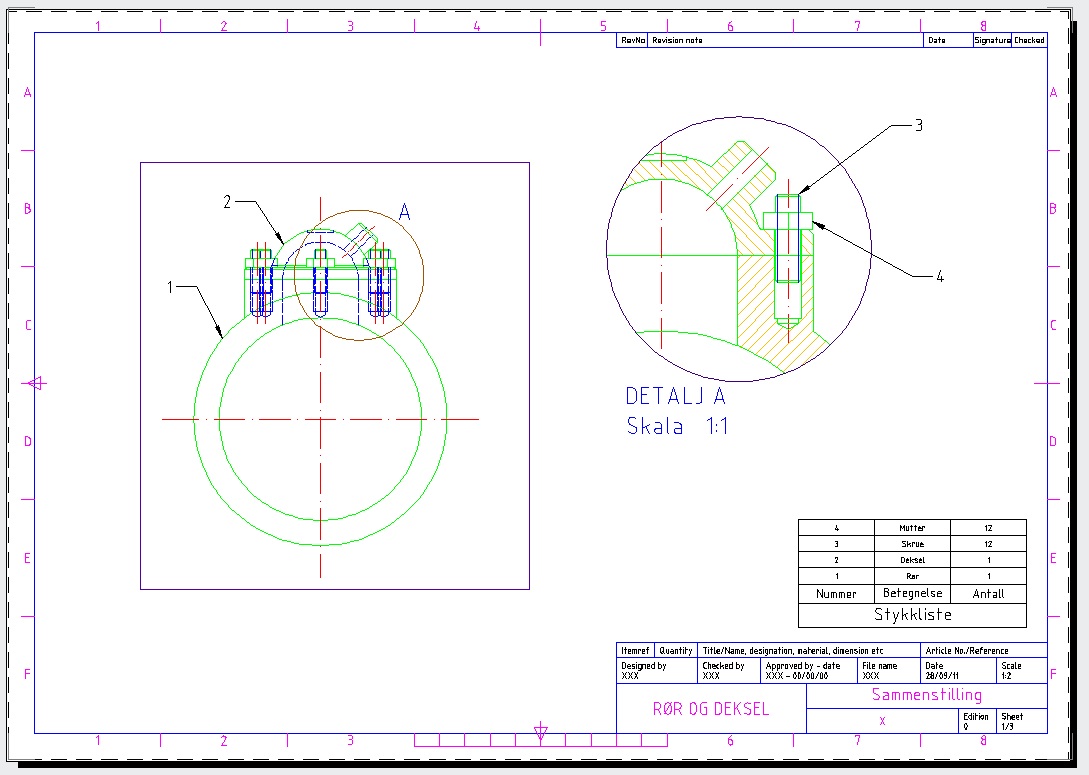Click the "Betegnelse" column header
Screen dimensions: 1089x775
point(913,593)
